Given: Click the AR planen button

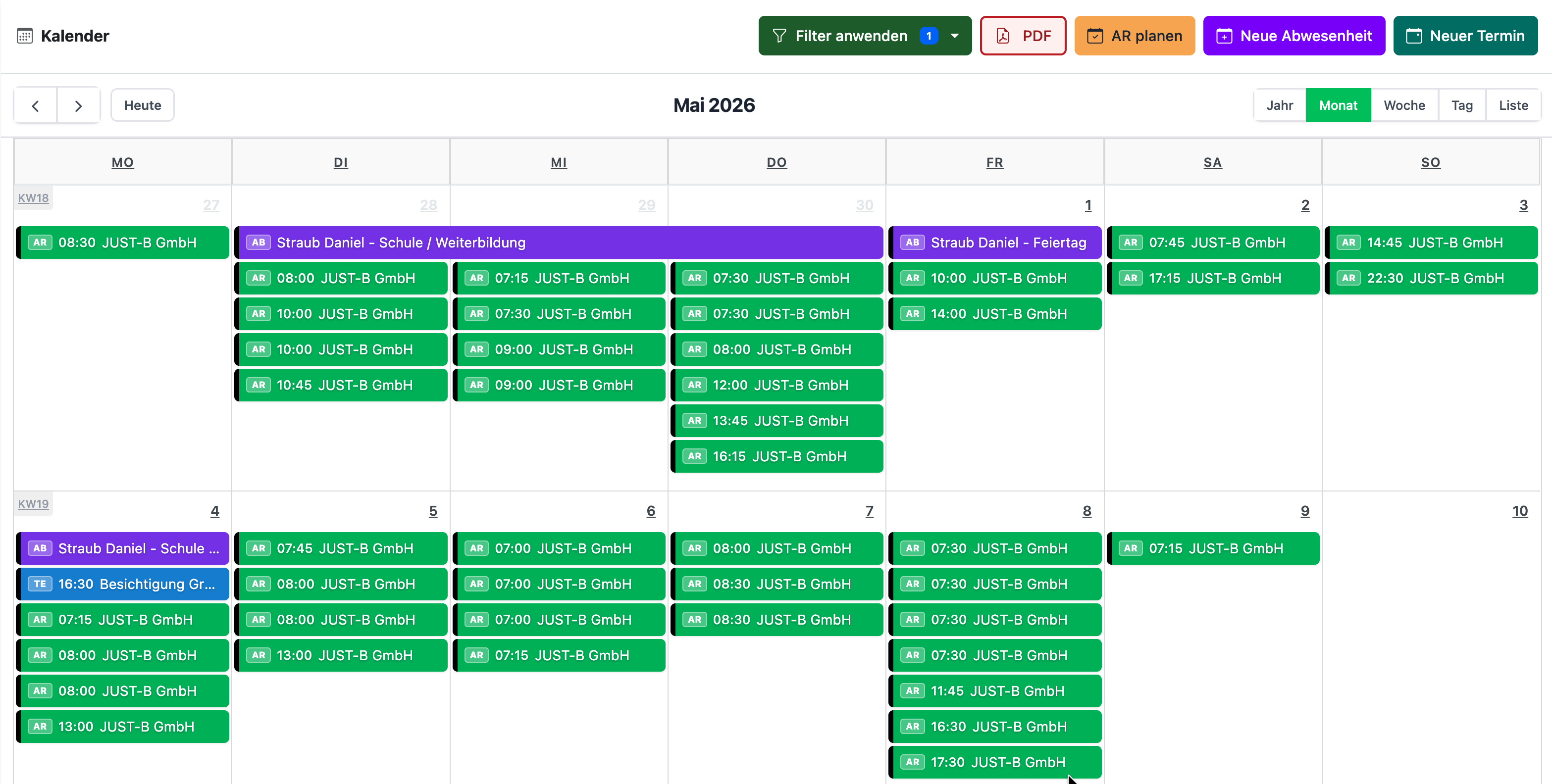Looking at the screenshot, I should tap(1134, 36).
